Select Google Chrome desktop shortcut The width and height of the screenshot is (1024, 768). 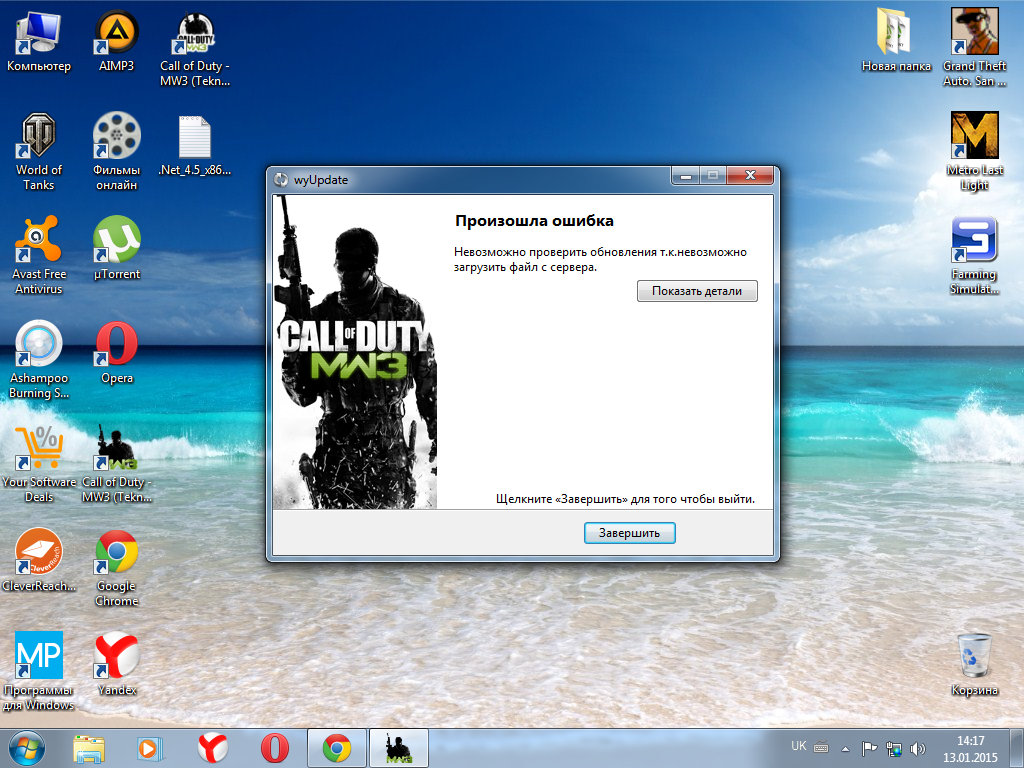click(x=116, y=568)
